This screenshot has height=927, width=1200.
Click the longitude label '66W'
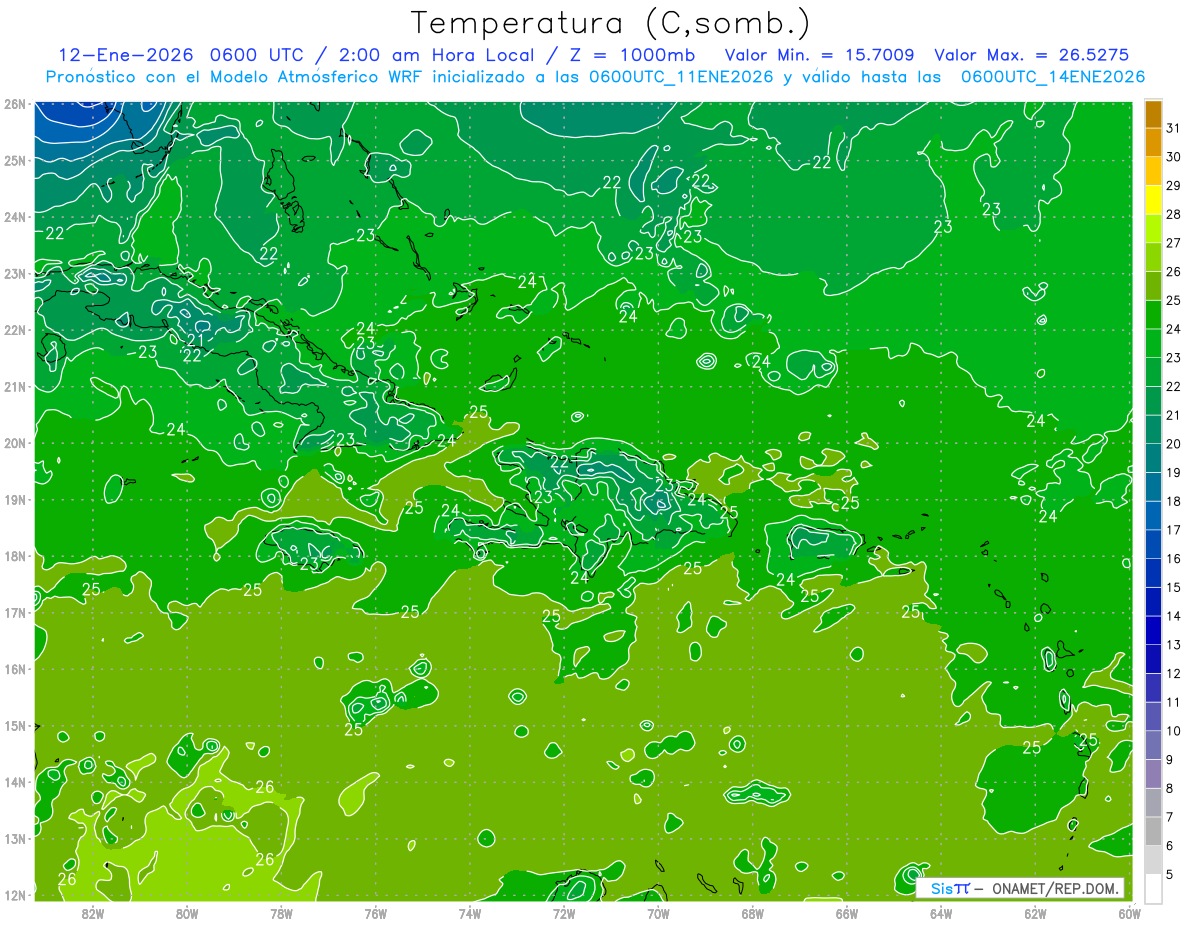coord(846,913)
